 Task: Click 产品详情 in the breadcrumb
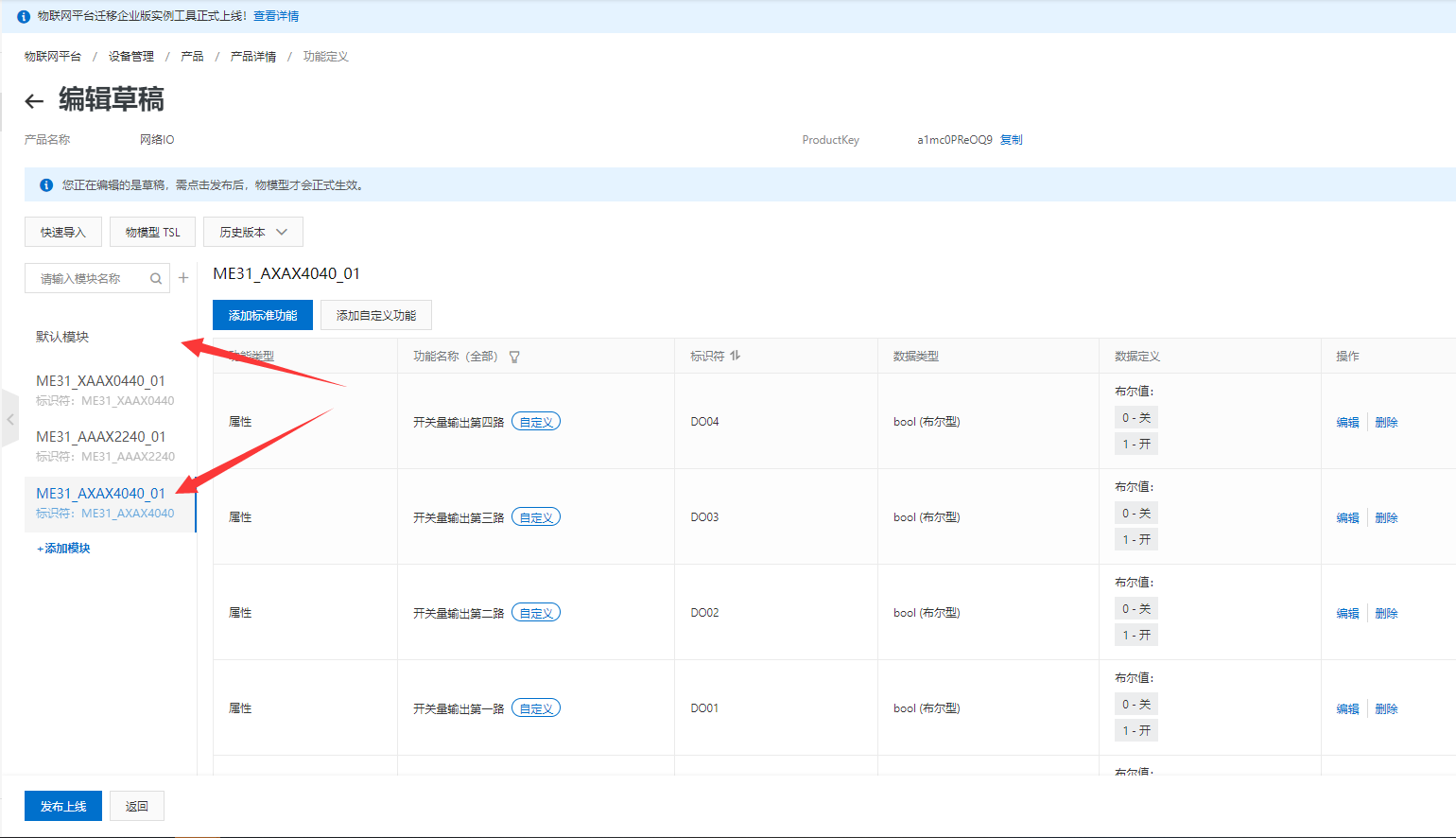tap(253, 57)
